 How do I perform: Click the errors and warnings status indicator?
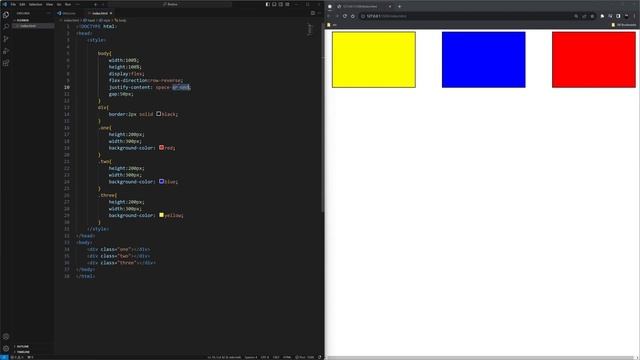[x=17, y=357]
